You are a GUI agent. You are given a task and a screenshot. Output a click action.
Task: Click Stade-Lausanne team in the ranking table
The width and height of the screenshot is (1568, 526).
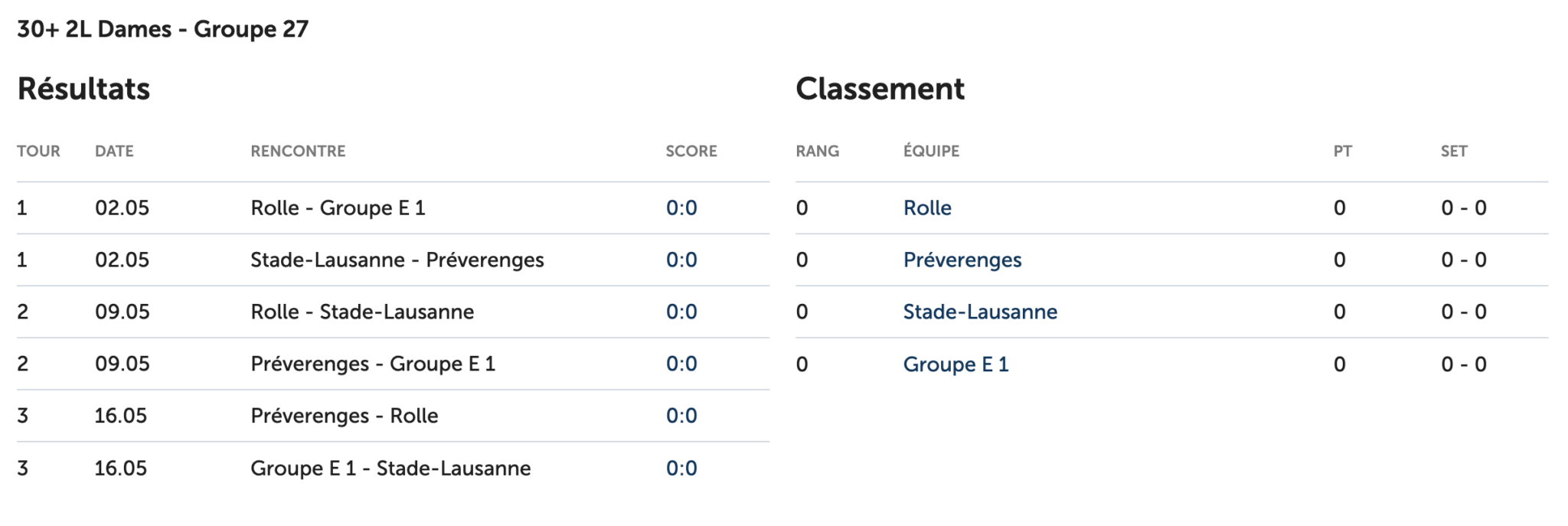click(980, 312)
